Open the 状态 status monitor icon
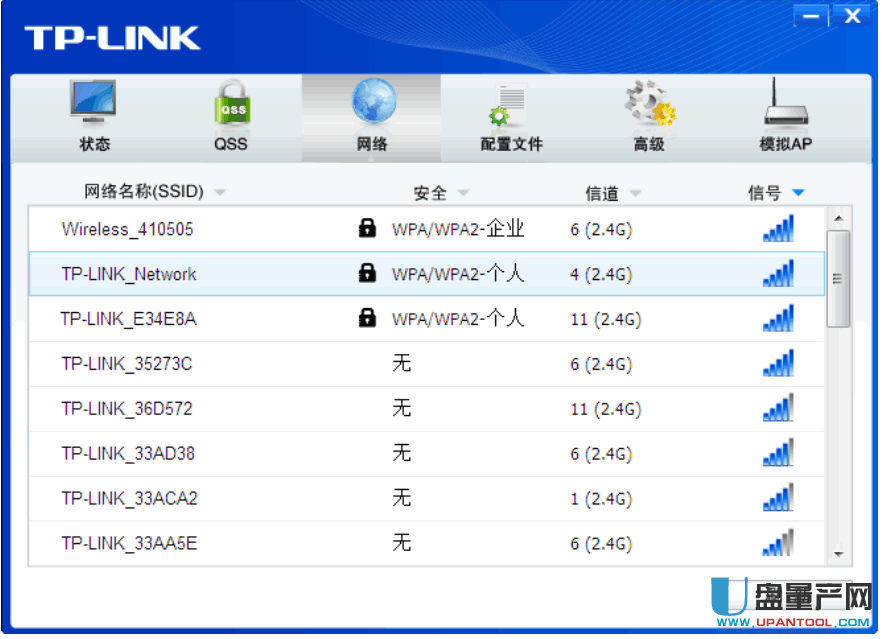Image resolution: width=885 pixels, height=639 pixels. 93,102
